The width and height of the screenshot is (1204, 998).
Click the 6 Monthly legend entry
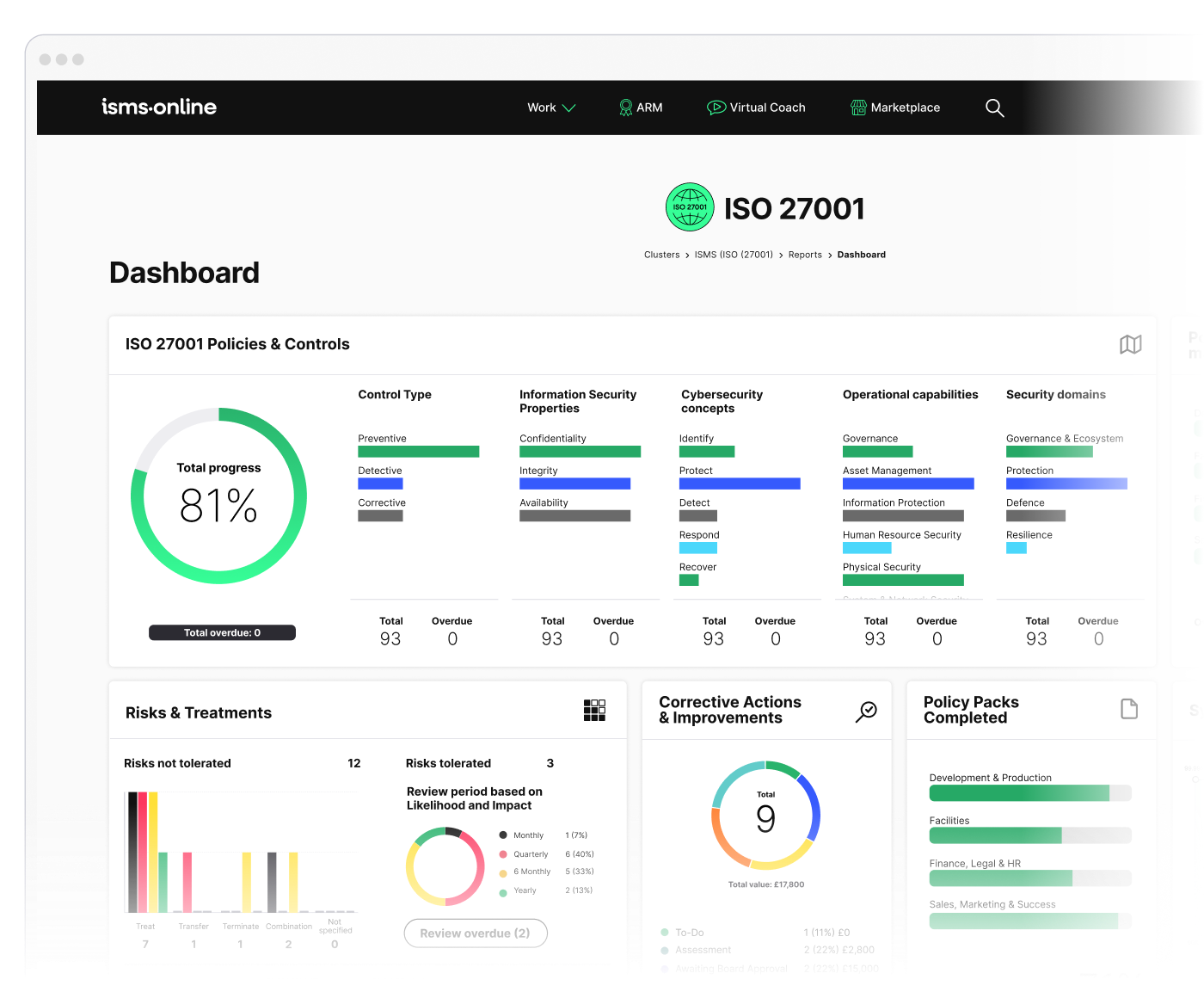coord(547,872)
